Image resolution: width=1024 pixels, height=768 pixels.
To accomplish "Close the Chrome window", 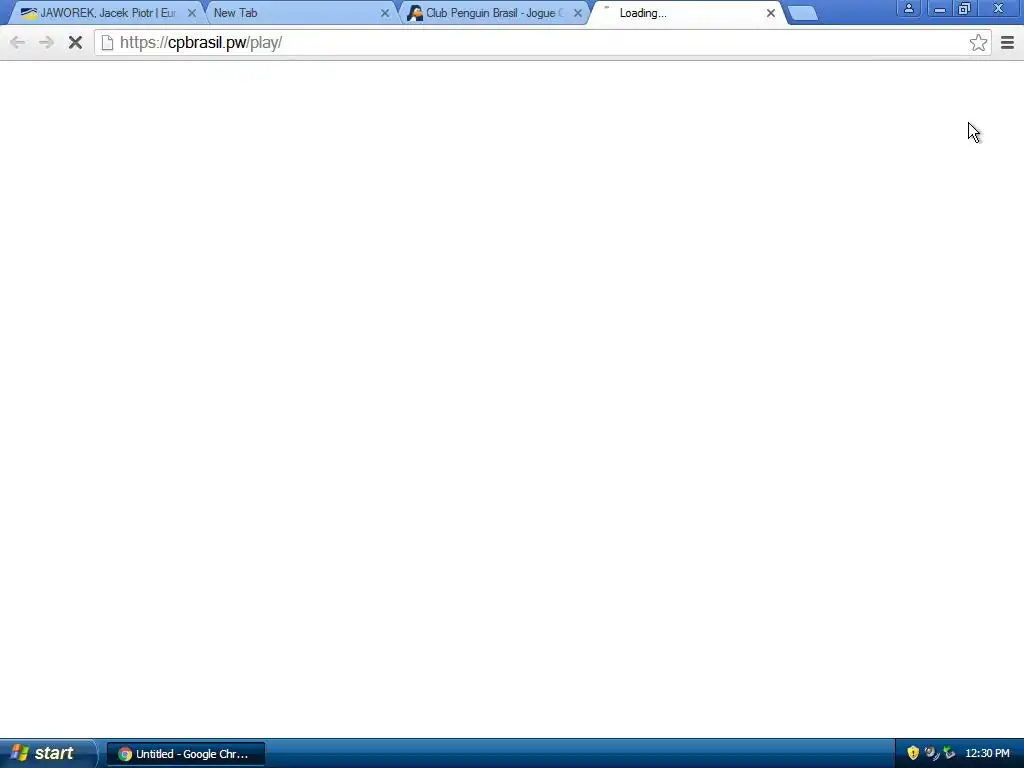I will click(999, 9).
